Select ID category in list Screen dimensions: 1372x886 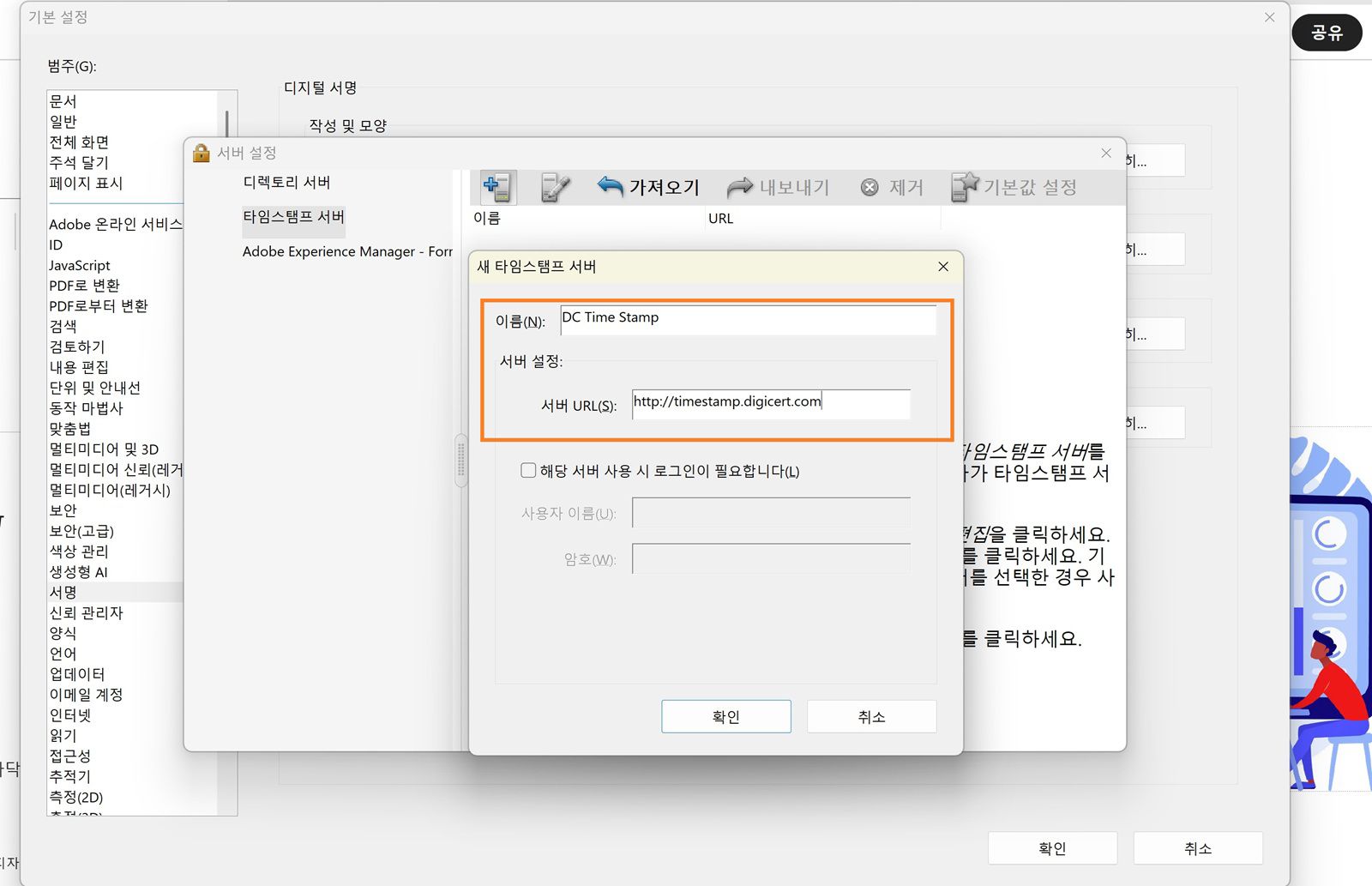pos(56,245)
